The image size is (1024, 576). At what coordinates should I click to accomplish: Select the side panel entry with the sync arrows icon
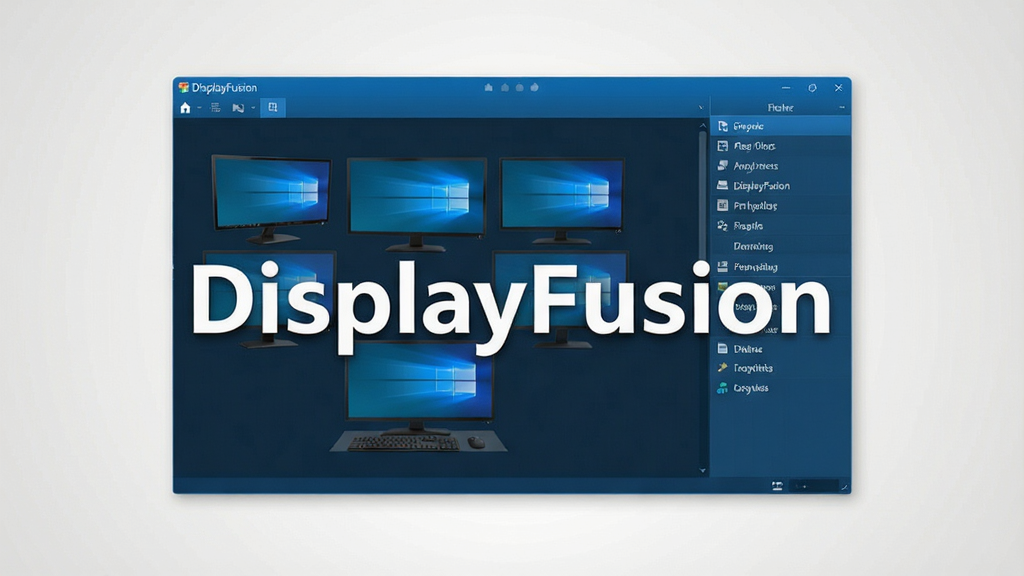pyautogui.click(x=780, y=226)
